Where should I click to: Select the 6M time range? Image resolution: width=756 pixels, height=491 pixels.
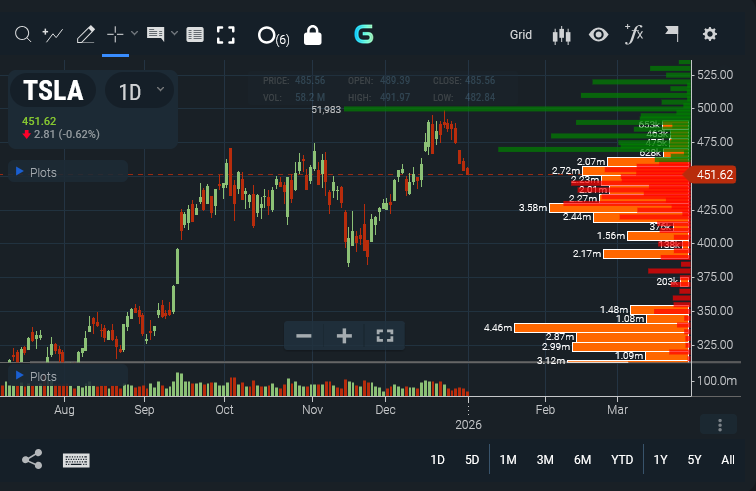(x=582, y=460)
